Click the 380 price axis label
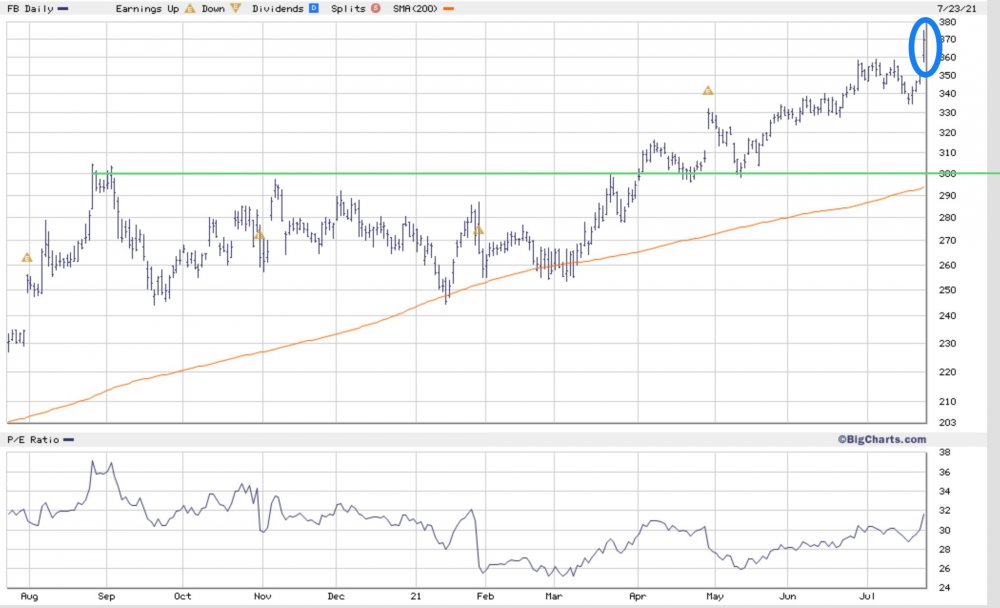The width and height of the screenshot is (1000, 608). click(x=948, y=22)
